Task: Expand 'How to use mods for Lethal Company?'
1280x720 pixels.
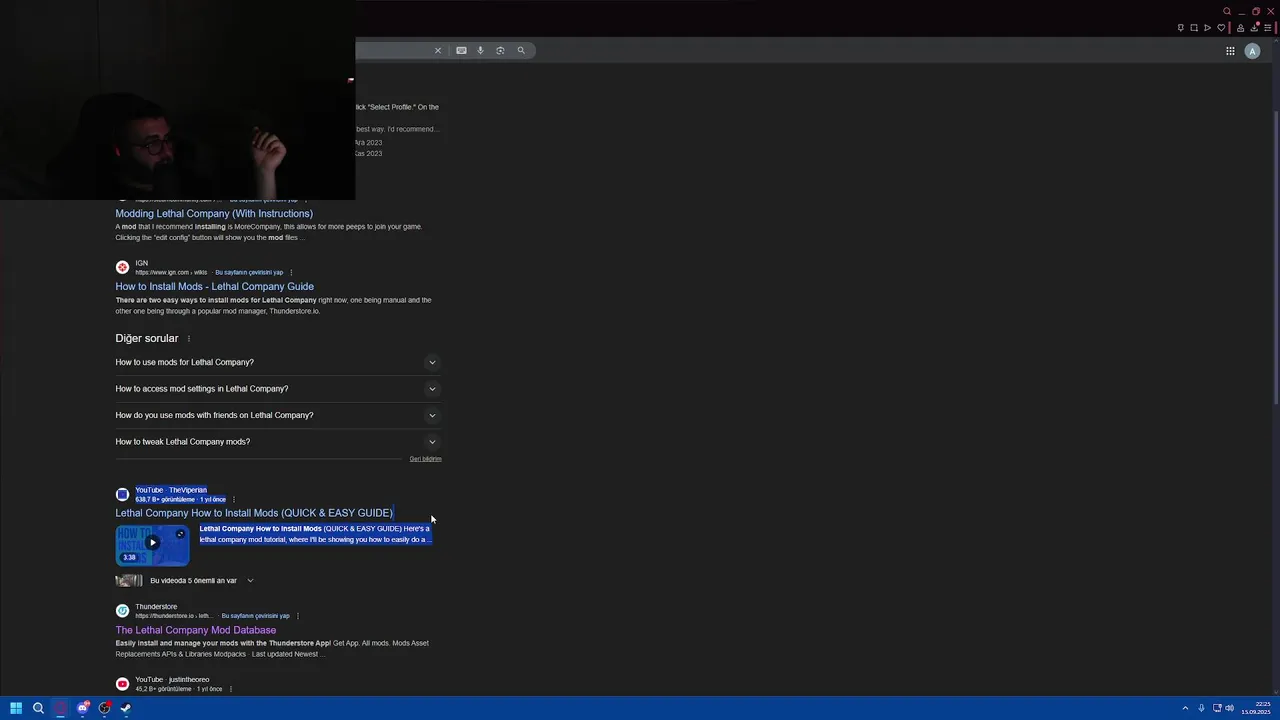Action: point(278,362)
